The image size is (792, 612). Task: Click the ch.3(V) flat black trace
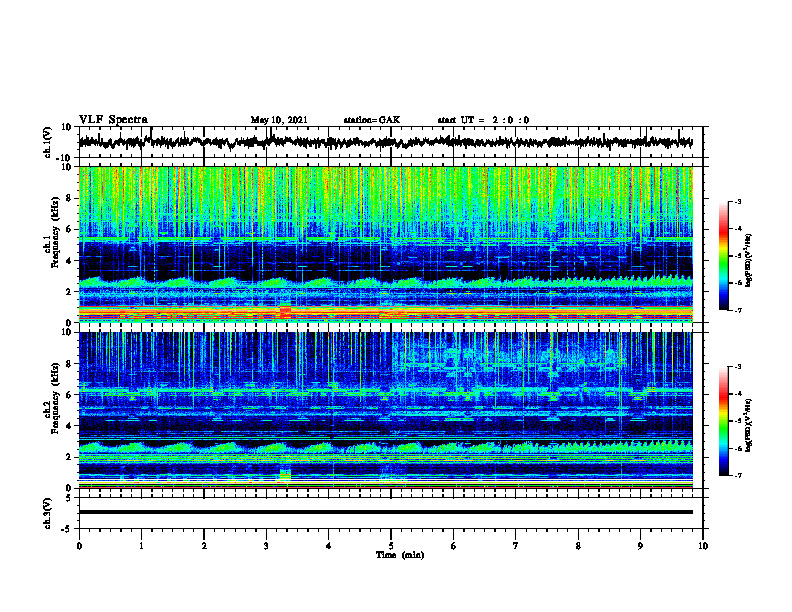click(x=385, y=512)
